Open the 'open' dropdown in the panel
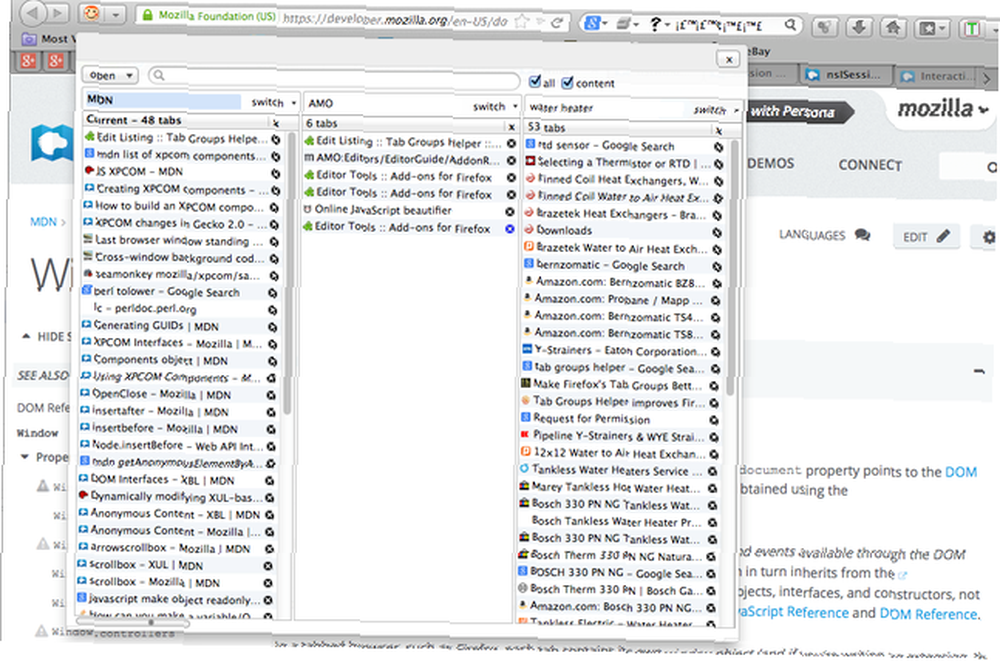This screenshot has width=1000, height=661. click(110, 75)
